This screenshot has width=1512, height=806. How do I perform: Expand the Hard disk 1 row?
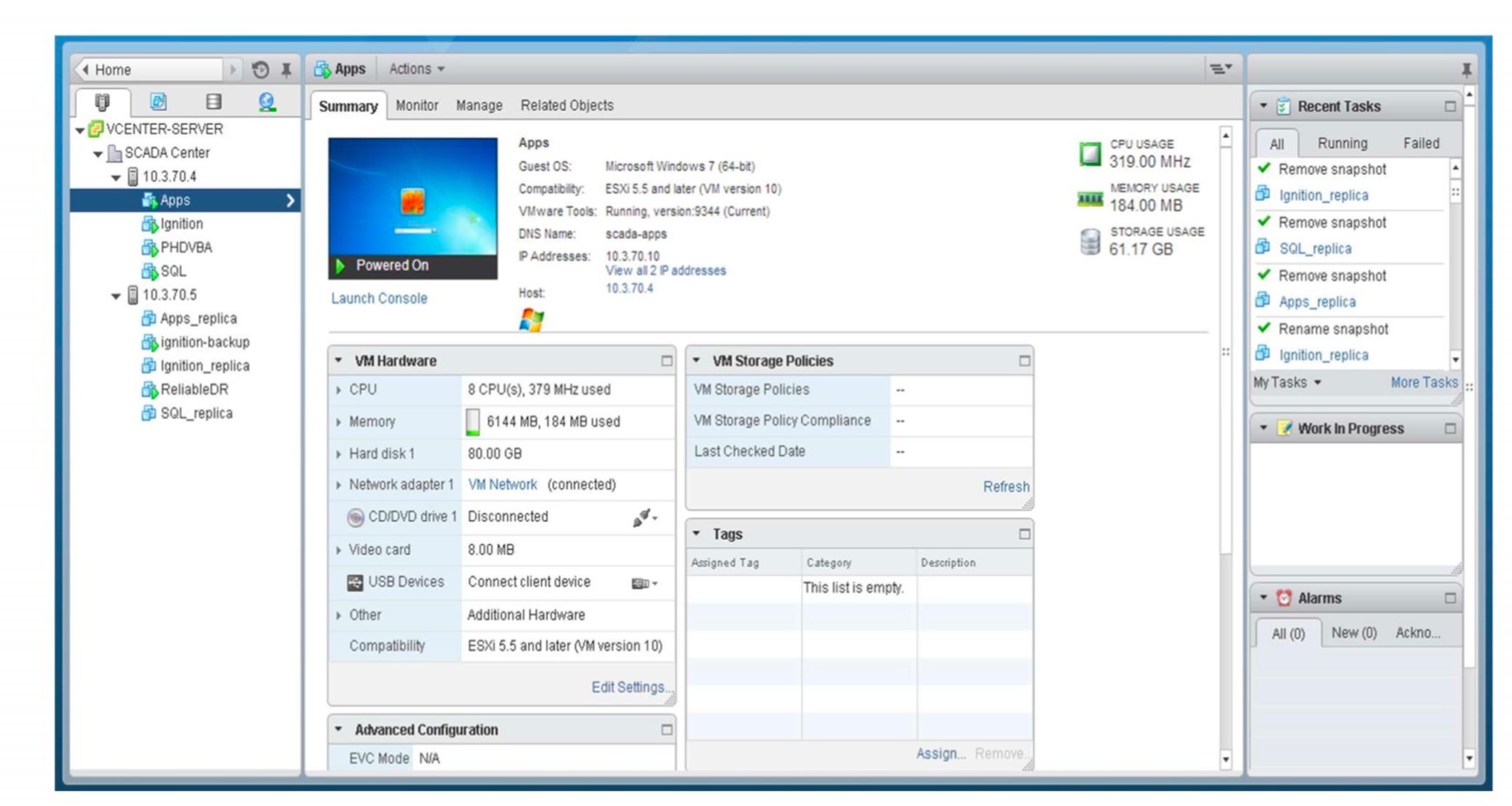coord(339,453)
